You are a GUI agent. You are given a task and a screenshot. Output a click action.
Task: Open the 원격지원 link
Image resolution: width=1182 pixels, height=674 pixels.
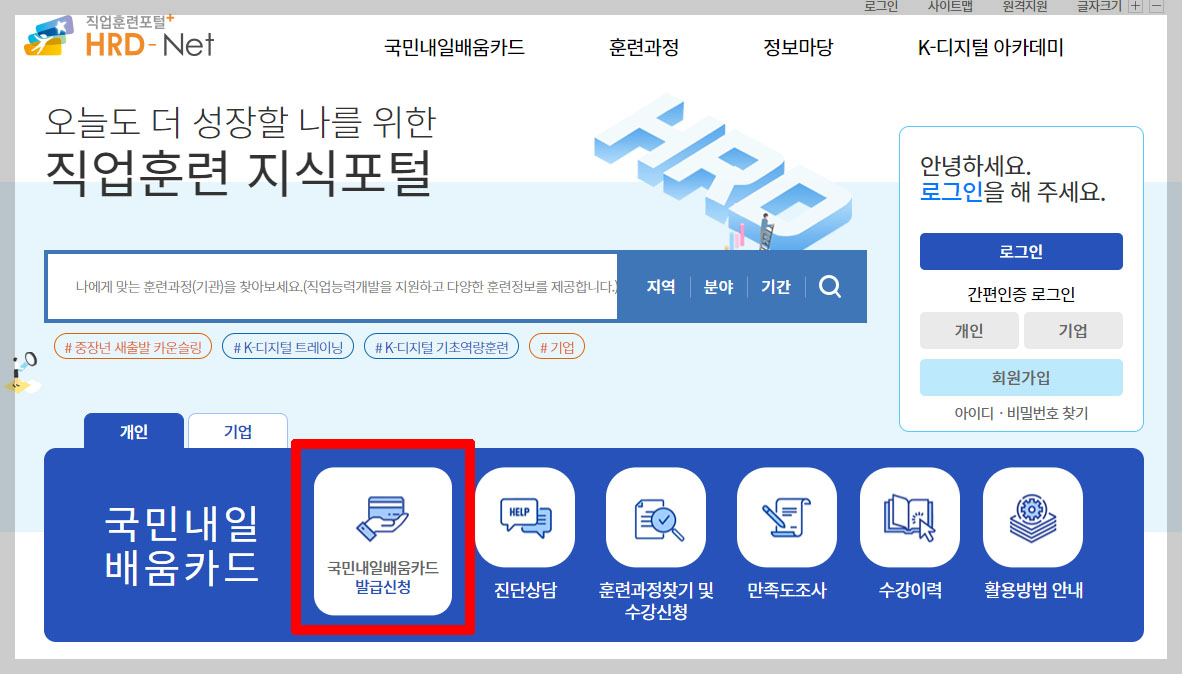pos(1024,6)
